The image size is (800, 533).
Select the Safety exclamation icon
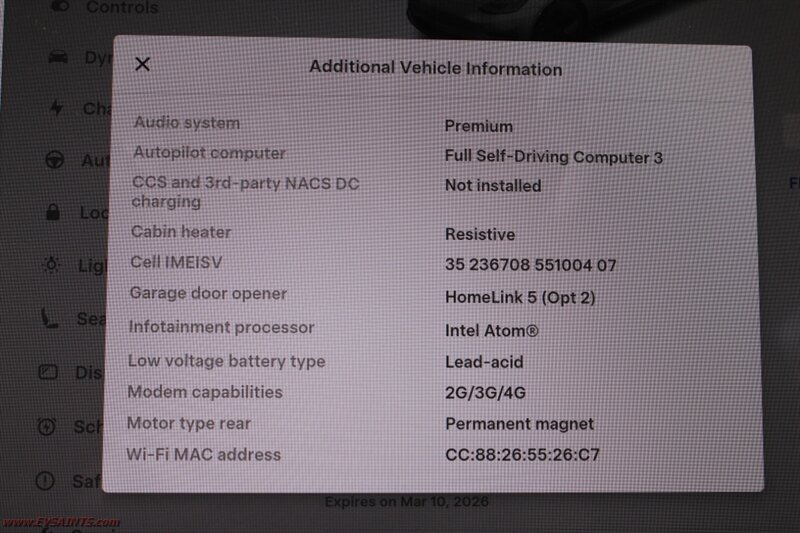(45, 480)
